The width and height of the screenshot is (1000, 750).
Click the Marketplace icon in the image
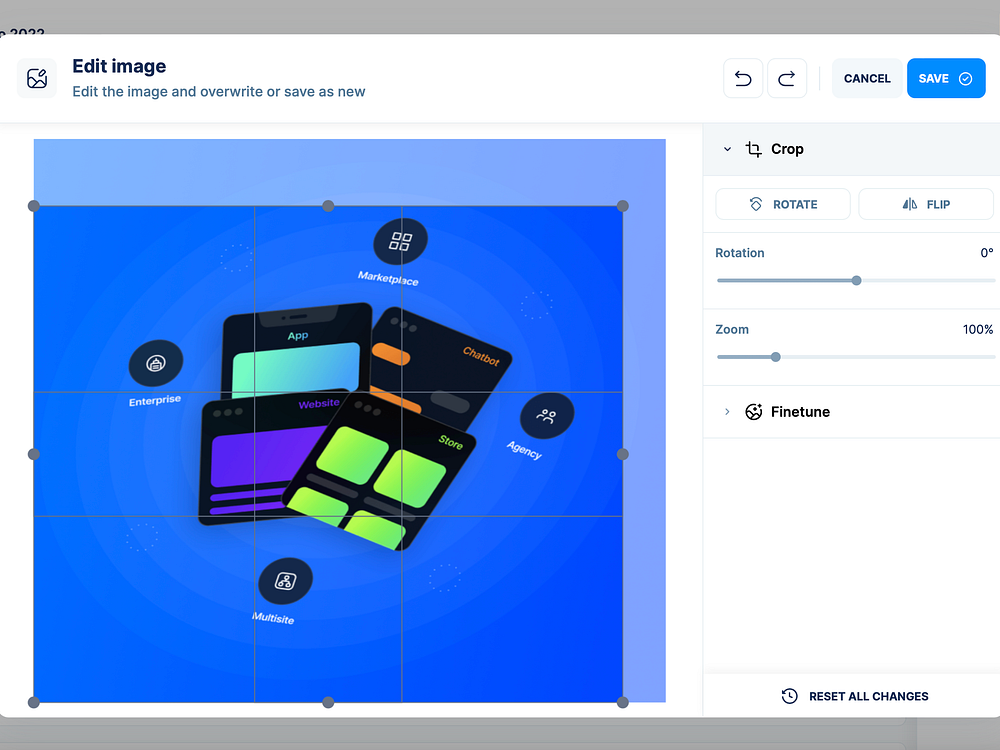pyautogui.click(x=401, y=241)
